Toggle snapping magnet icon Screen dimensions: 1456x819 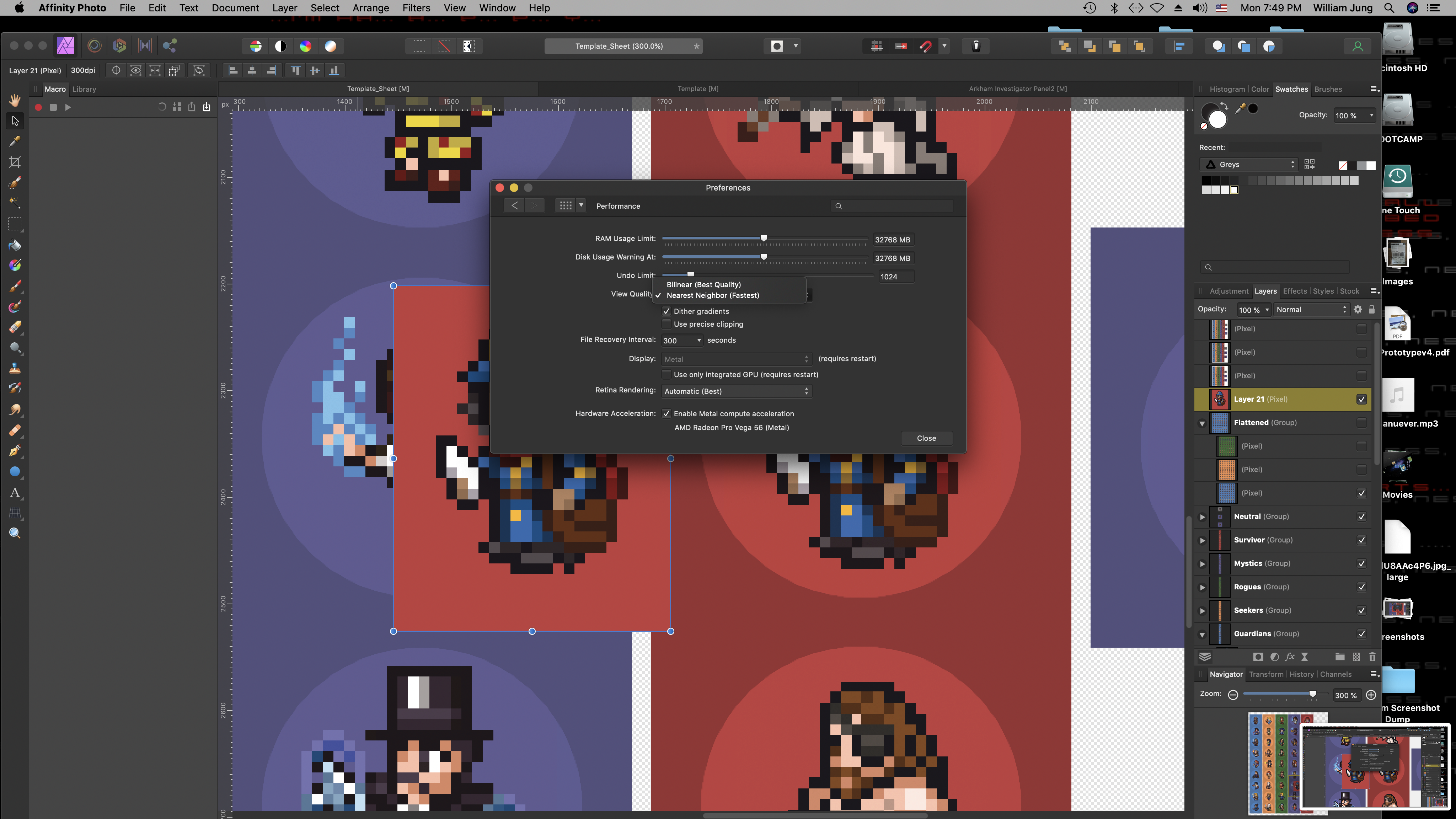pos(926,46)
